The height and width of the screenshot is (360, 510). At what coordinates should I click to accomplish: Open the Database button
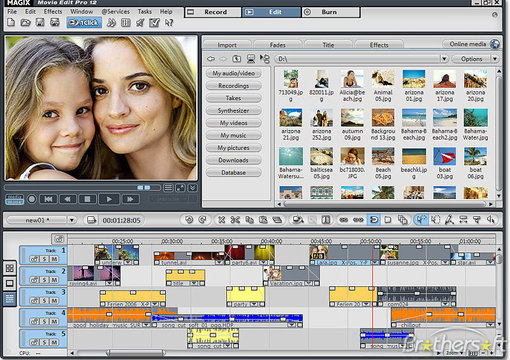point(233,173)
